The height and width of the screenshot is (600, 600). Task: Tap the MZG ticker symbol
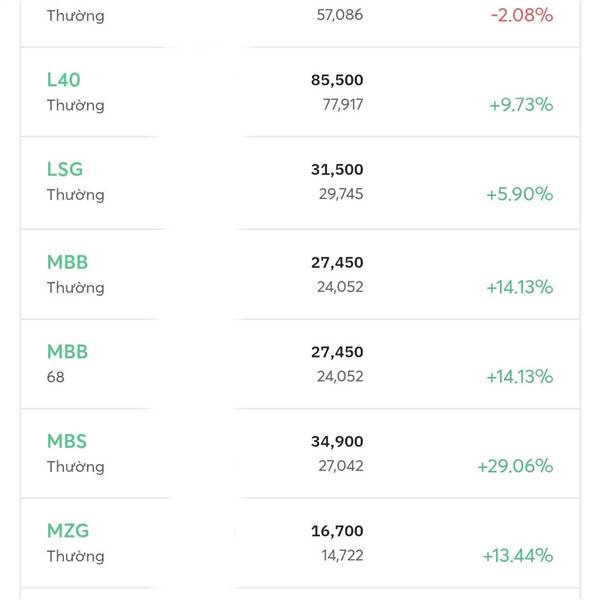click(x=68, y=531)
